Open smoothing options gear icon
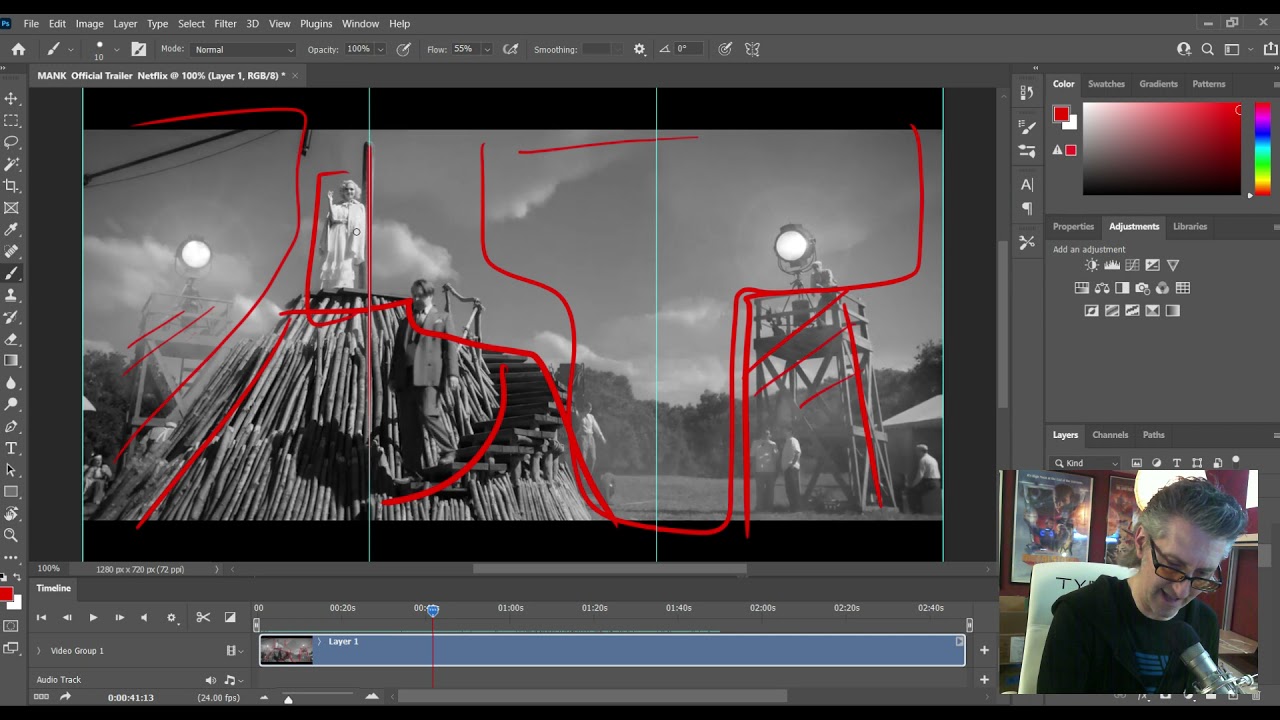The image size is (1280, 720). point(640,49)
